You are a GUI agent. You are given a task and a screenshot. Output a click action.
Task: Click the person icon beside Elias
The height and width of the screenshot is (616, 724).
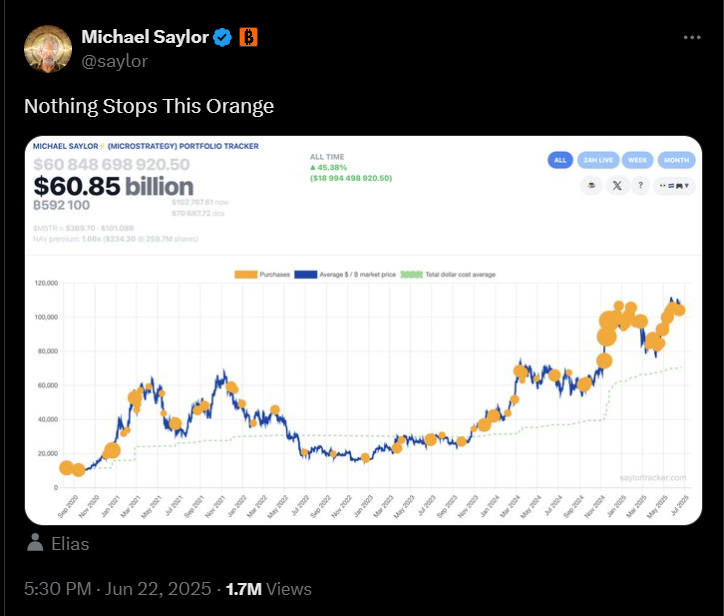coord(35,543)
